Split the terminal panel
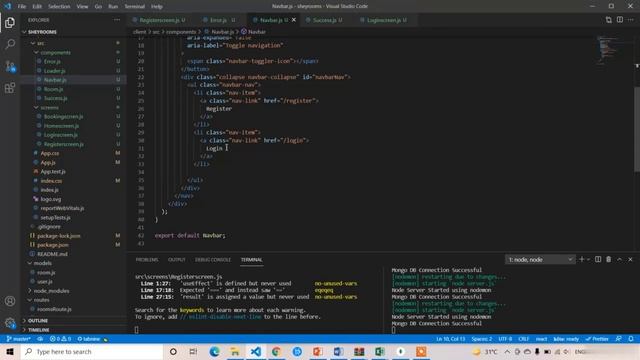 click(x=598, y=260)
